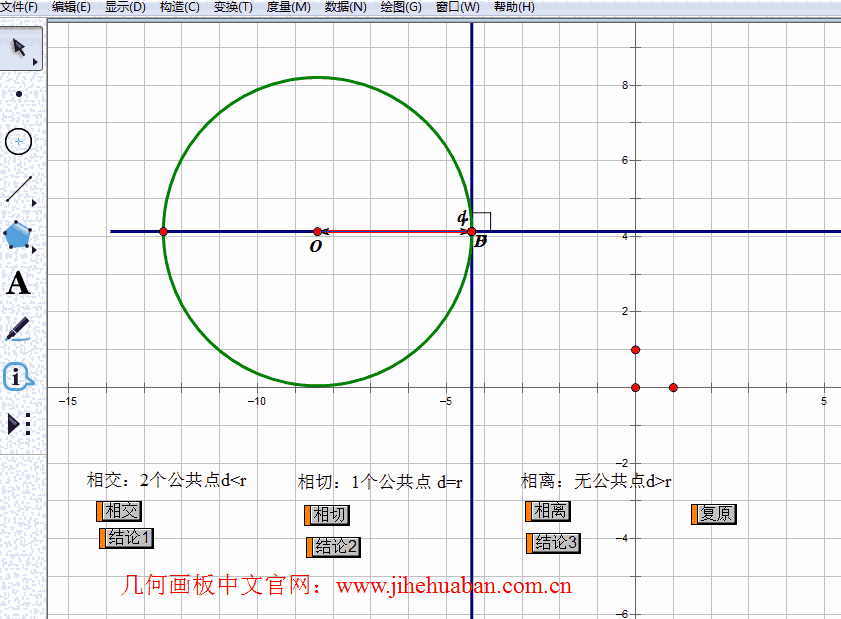Click the 相离 action button

click(x=548, y=511)
